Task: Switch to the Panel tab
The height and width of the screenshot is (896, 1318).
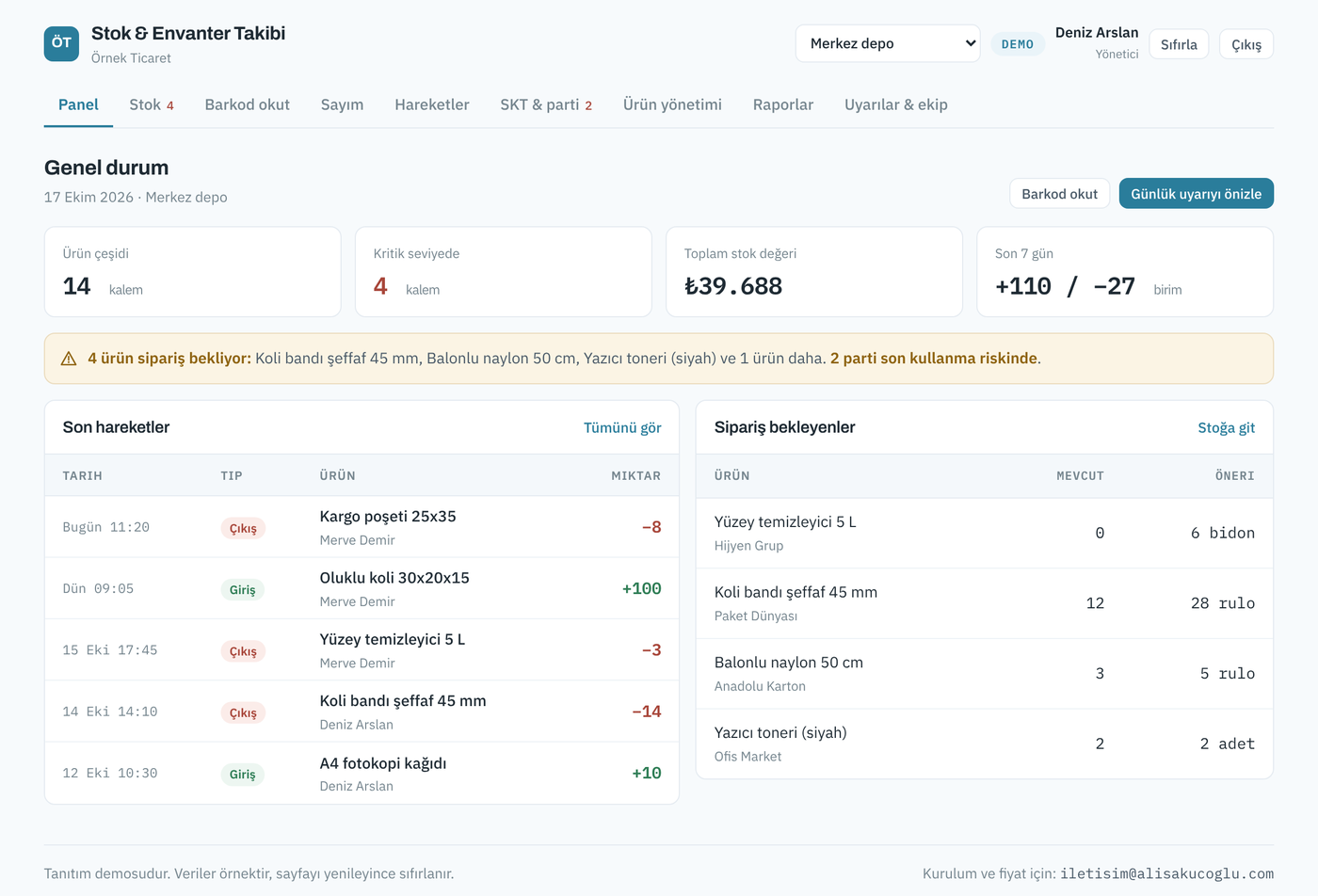Action: [x=78, y=104]
